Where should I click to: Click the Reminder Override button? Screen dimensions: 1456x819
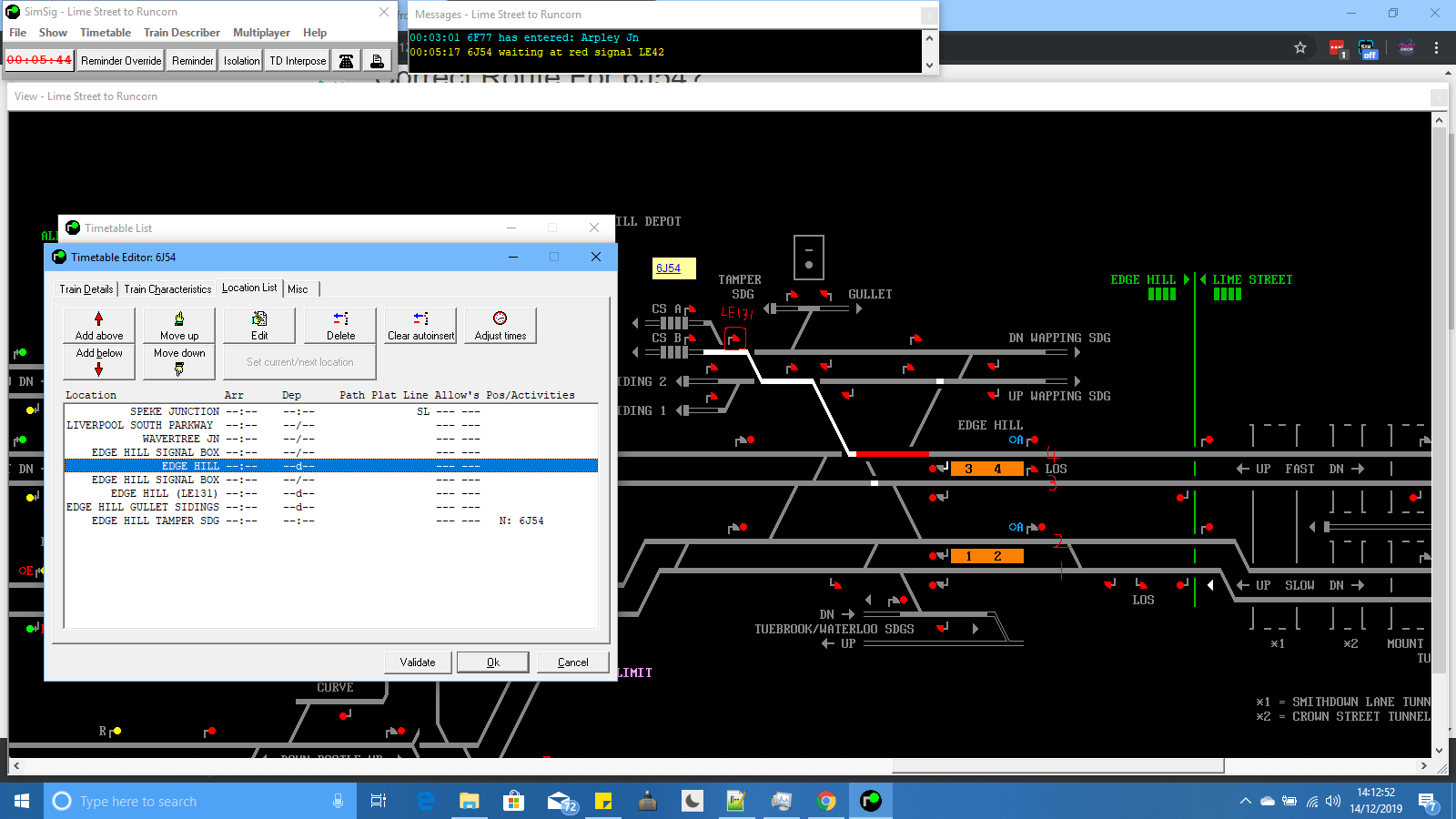pos(121,61)
